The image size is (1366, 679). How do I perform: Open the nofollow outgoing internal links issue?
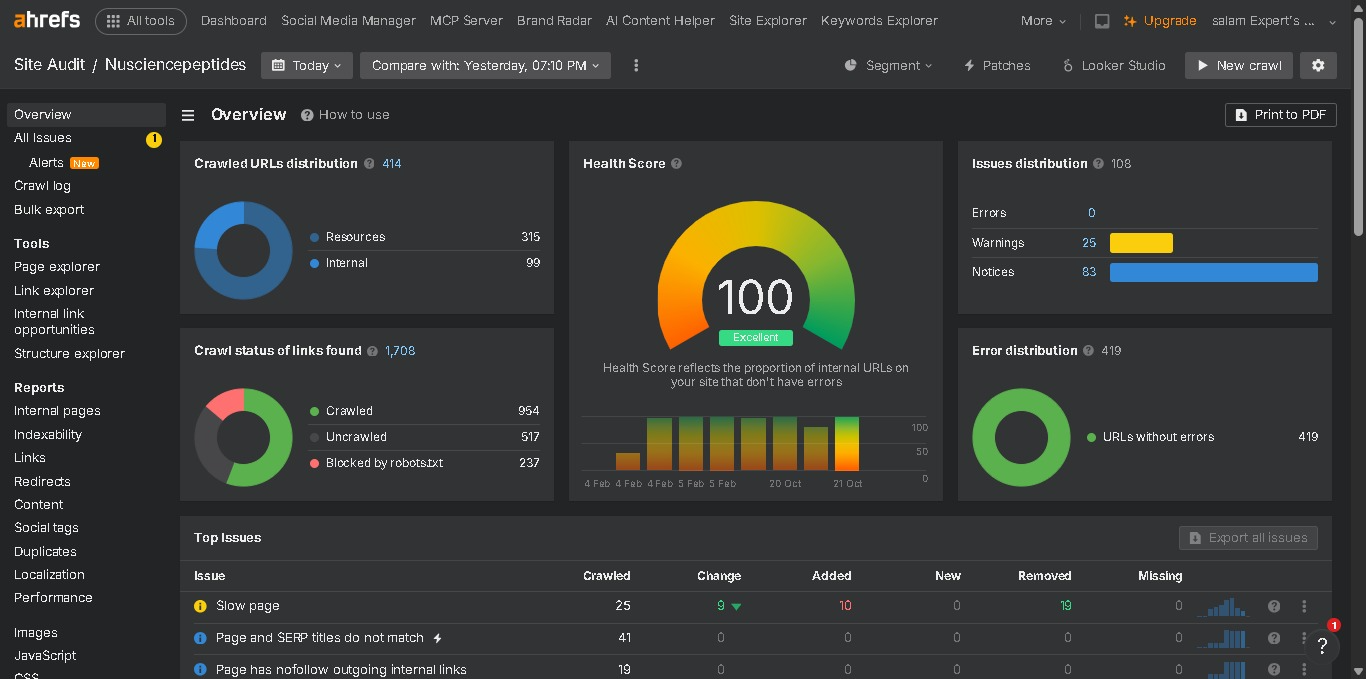pyautogui.click(x=341, y=670)
